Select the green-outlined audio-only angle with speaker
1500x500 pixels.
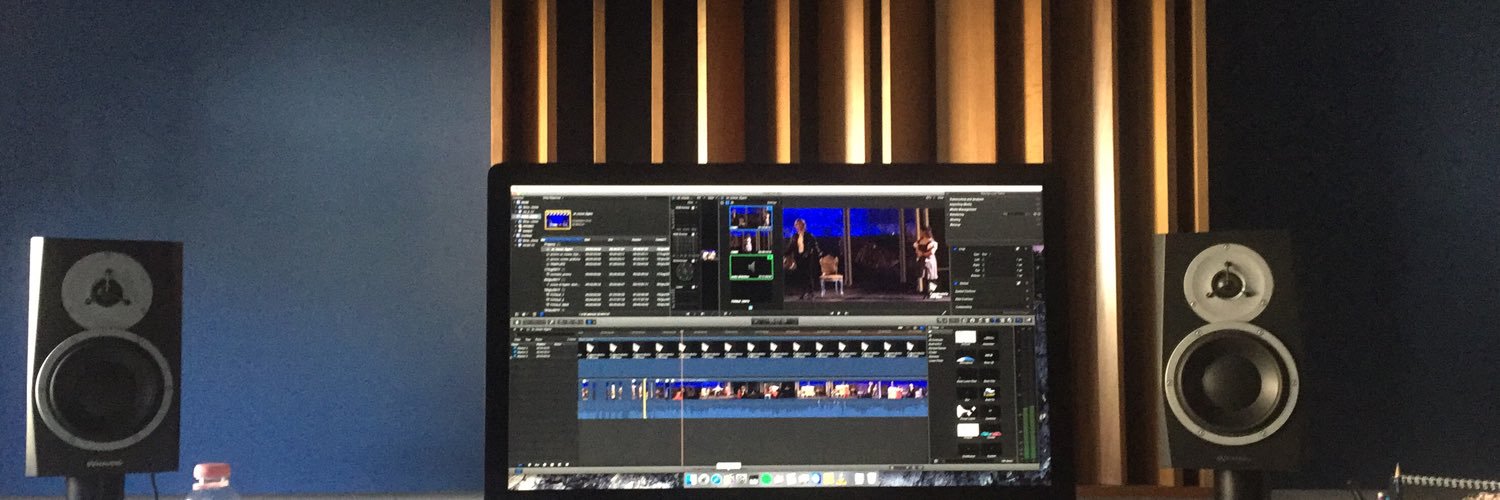(750, 267)
